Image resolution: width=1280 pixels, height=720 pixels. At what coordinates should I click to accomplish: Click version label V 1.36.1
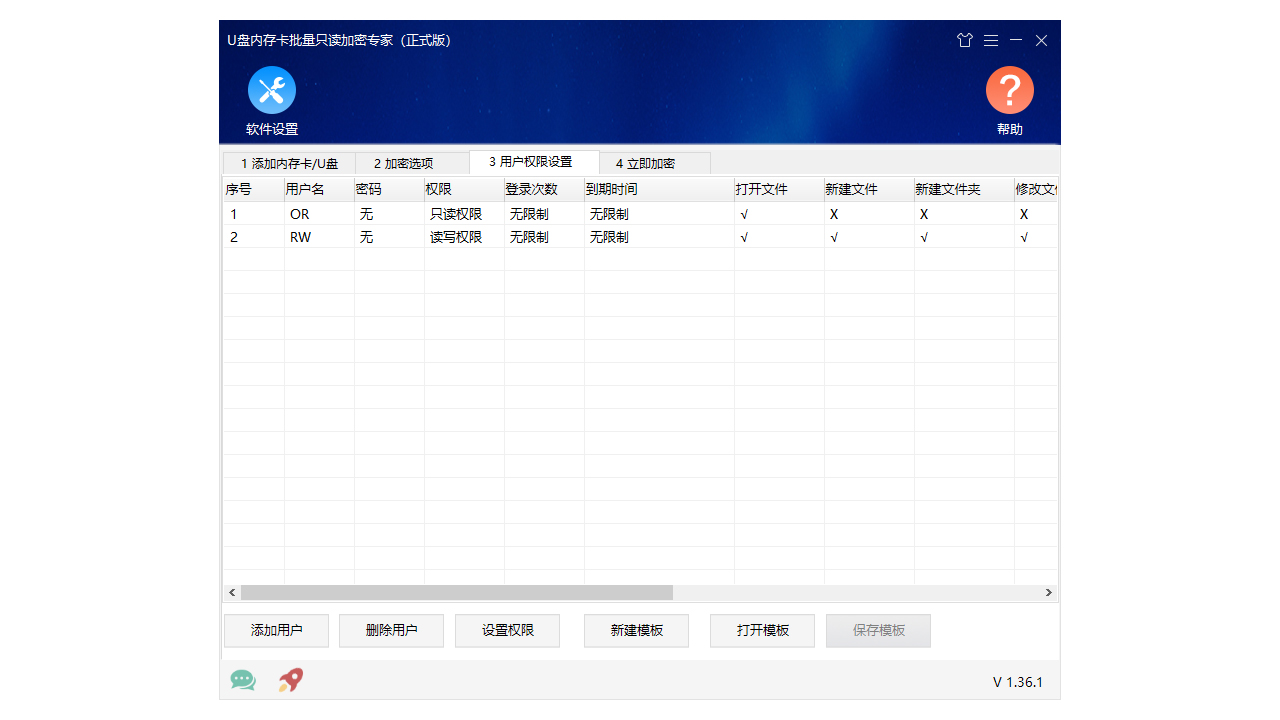[x=1018, y=682]
